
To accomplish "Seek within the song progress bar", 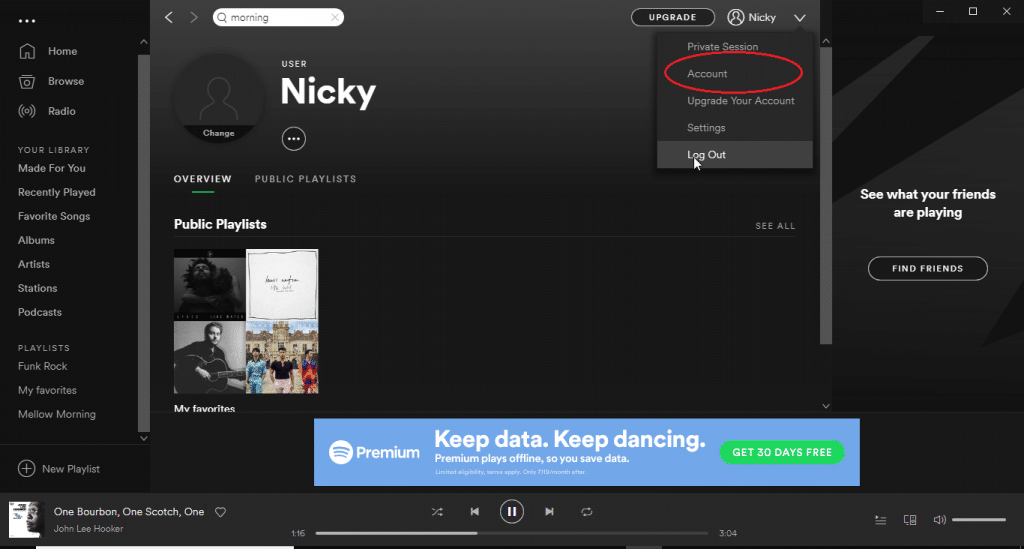I will [511, 533].
